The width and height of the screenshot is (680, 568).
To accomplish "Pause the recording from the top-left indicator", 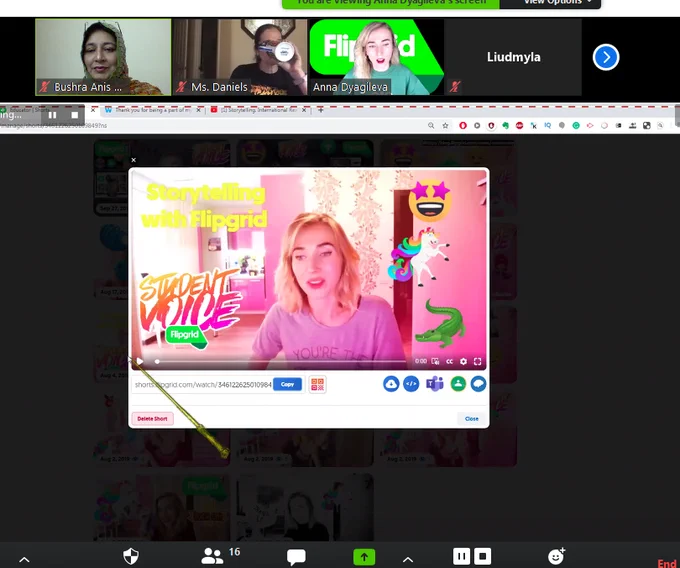I will (x=52, y=115).
